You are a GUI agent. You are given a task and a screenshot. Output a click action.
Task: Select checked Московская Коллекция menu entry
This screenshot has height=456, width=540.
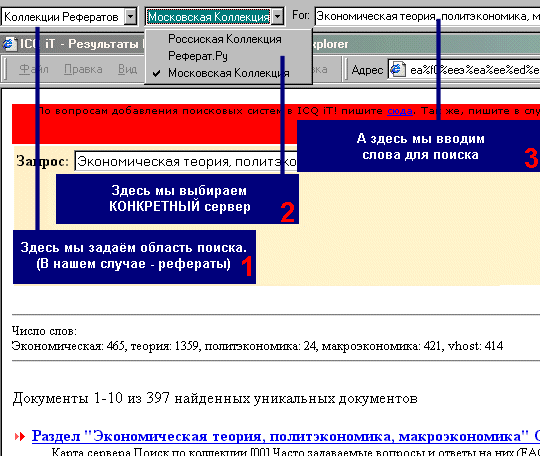tap(228, 73)
